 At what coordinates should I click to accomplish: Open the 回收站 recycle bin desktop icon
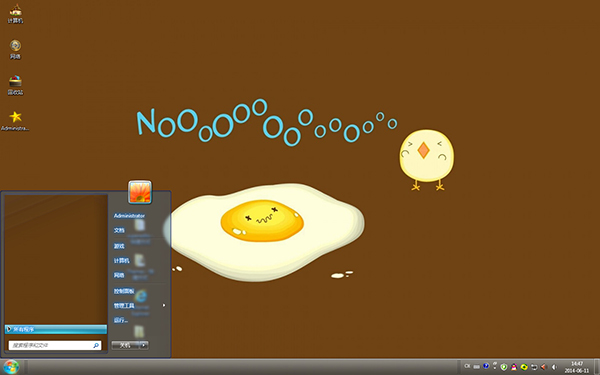15,85
